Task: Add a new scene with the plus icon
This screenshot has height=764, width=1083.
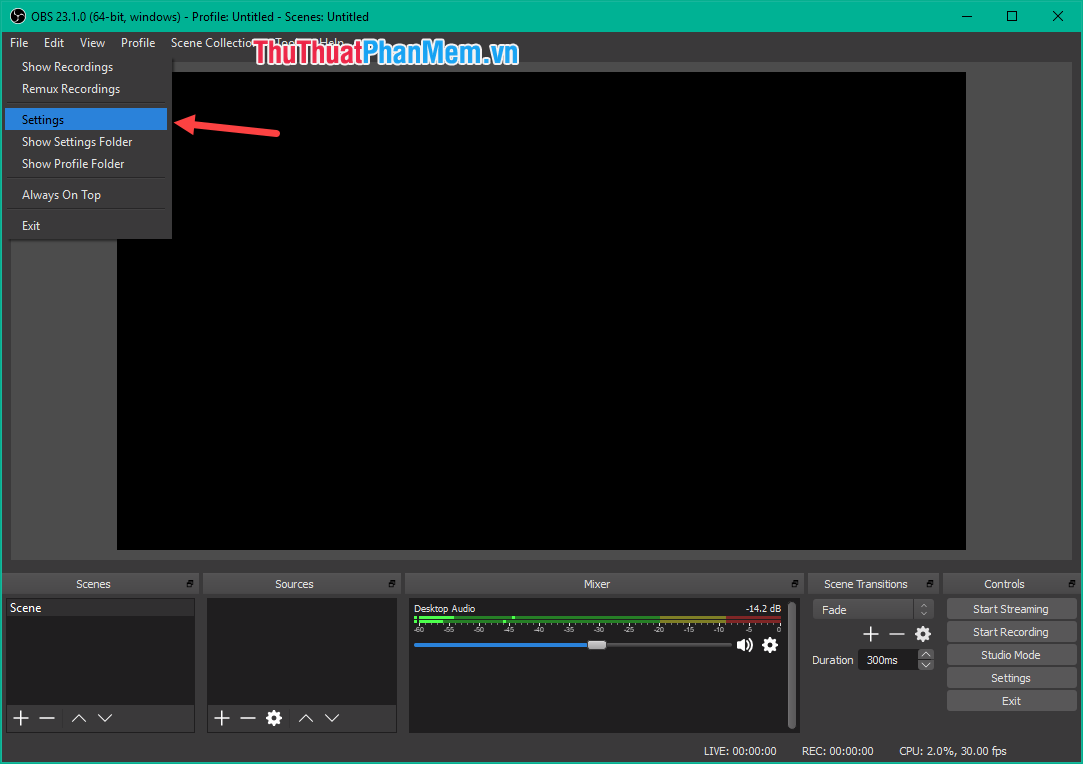Action: pyautogui.click(x=20, y=717)
